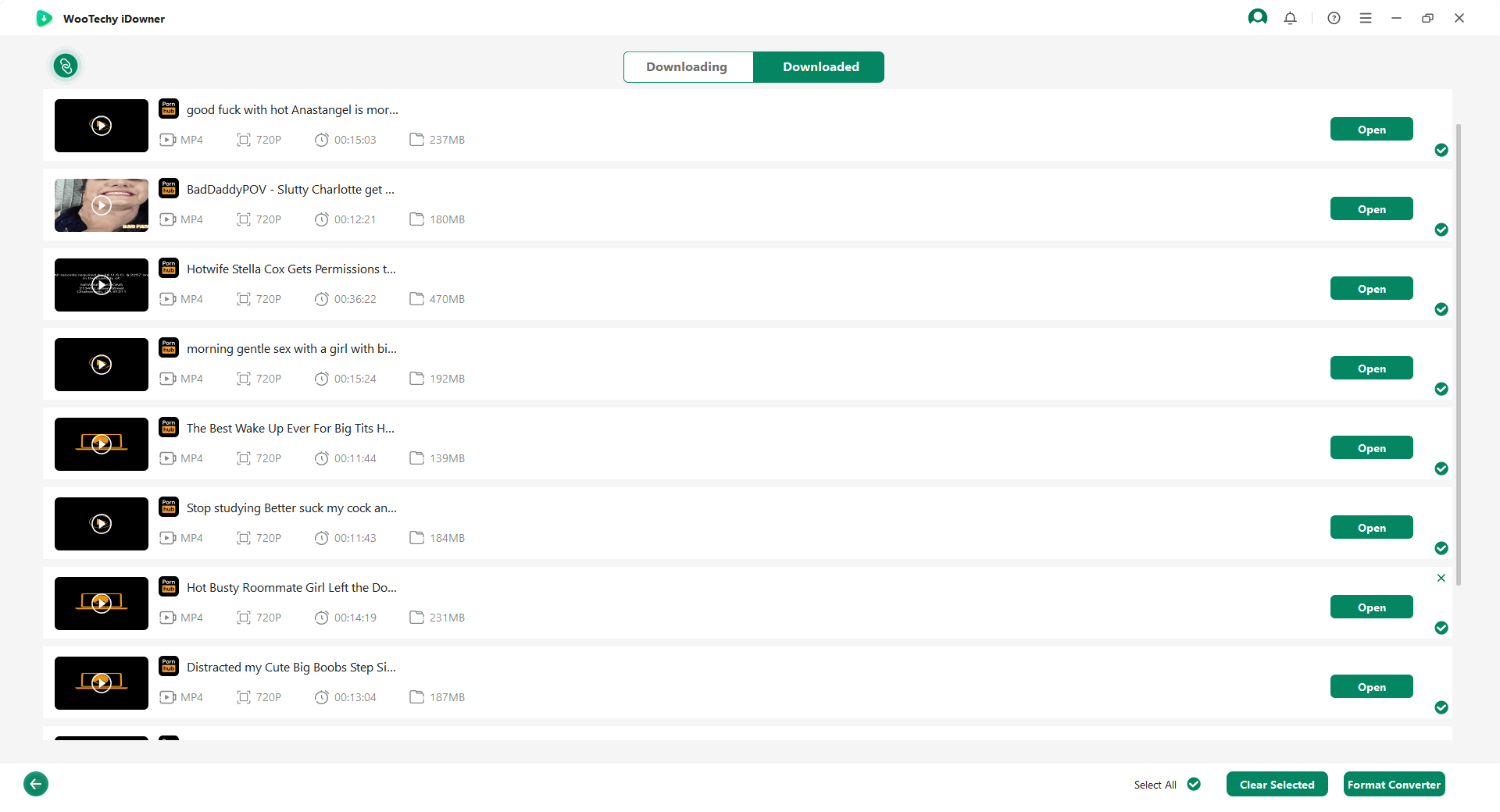Open the help question mark icon
1500x812 pixels.
tap(1334, 18)
